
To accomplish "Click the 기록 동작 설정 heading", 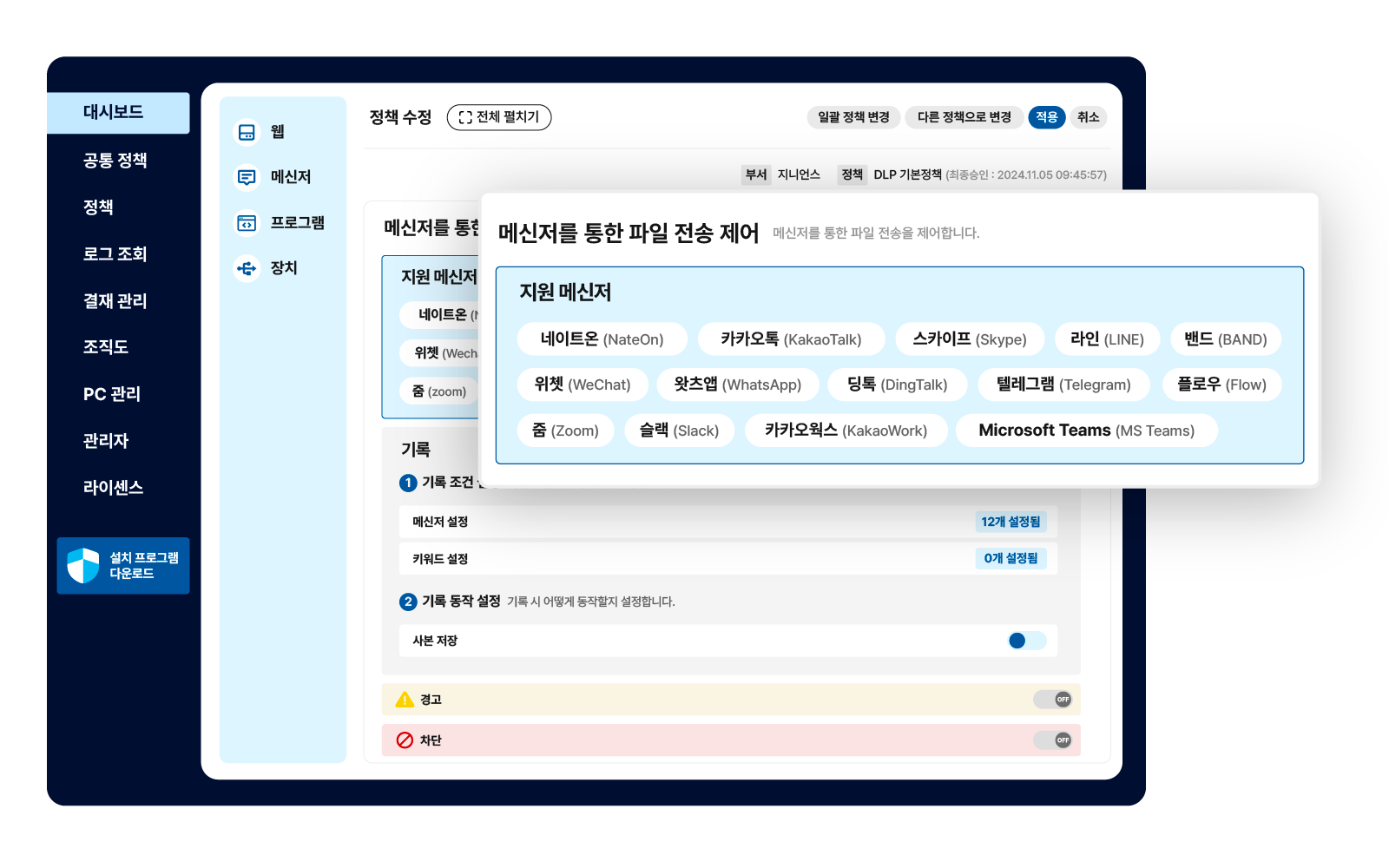I will (461, 601).
